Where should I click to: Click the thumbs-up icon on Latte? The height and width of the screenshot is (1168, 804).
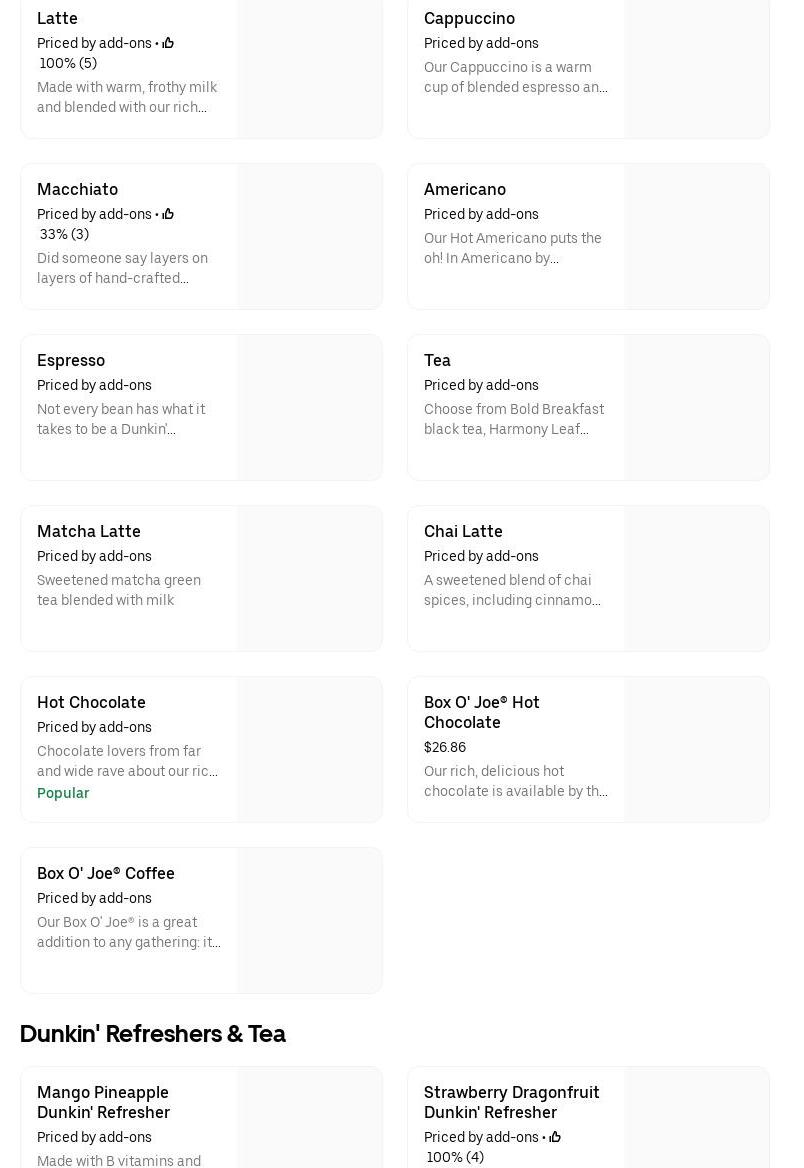(x=168, y=43)
